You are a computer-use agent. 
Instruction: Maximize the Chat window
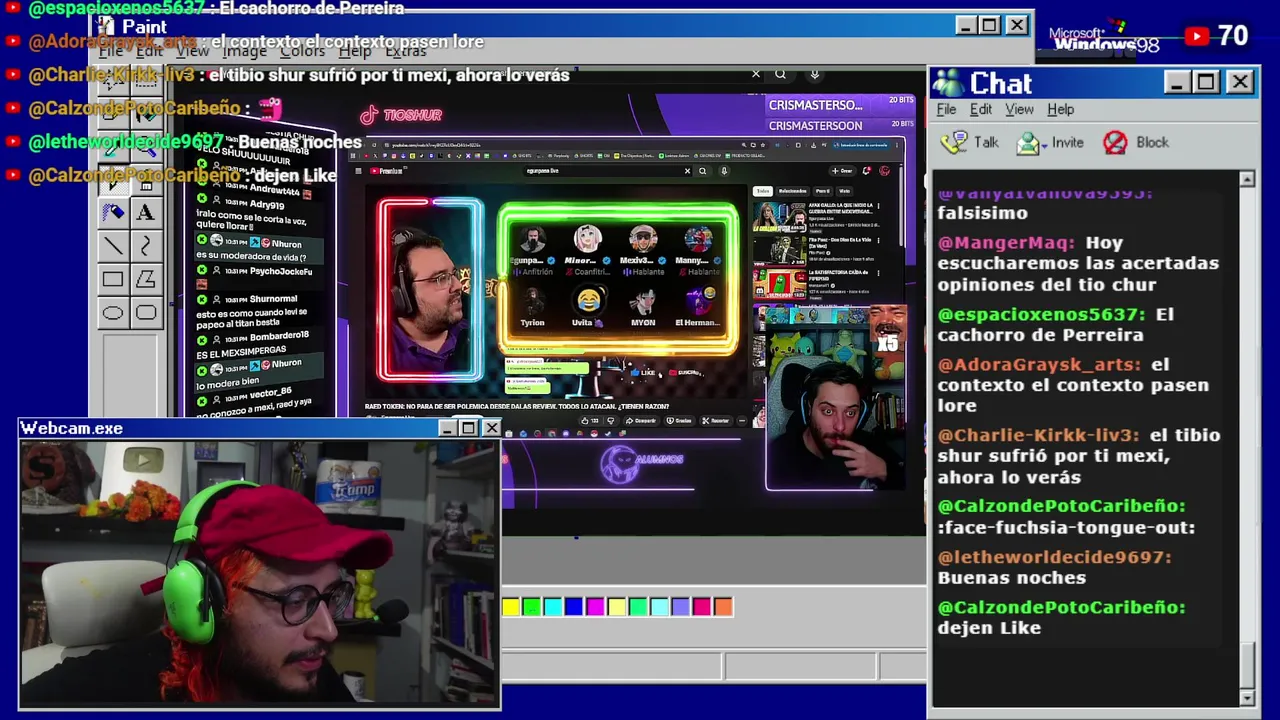point(1206,82)
